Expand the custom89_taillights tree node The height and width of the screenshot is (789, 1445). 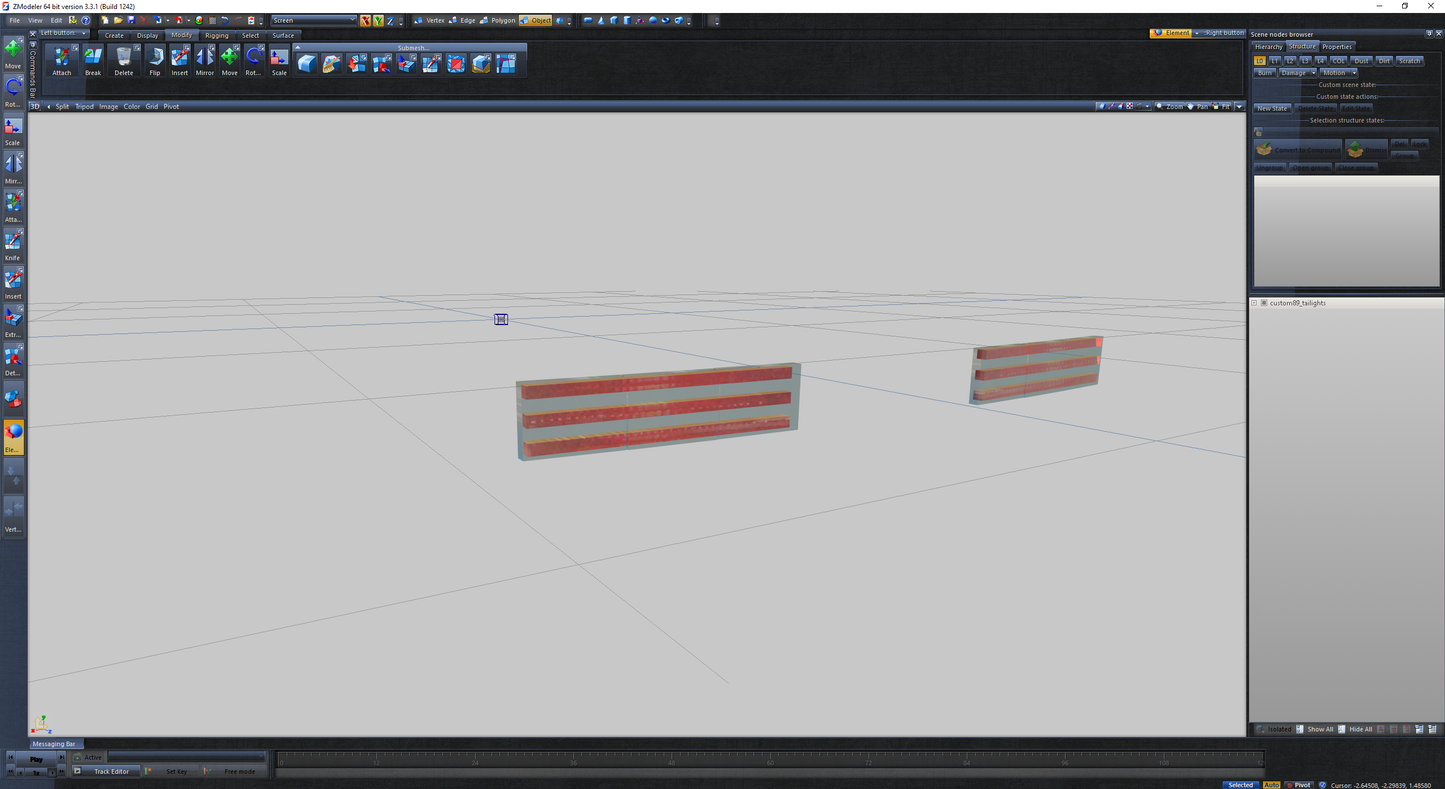click(x=1254, y=303)
